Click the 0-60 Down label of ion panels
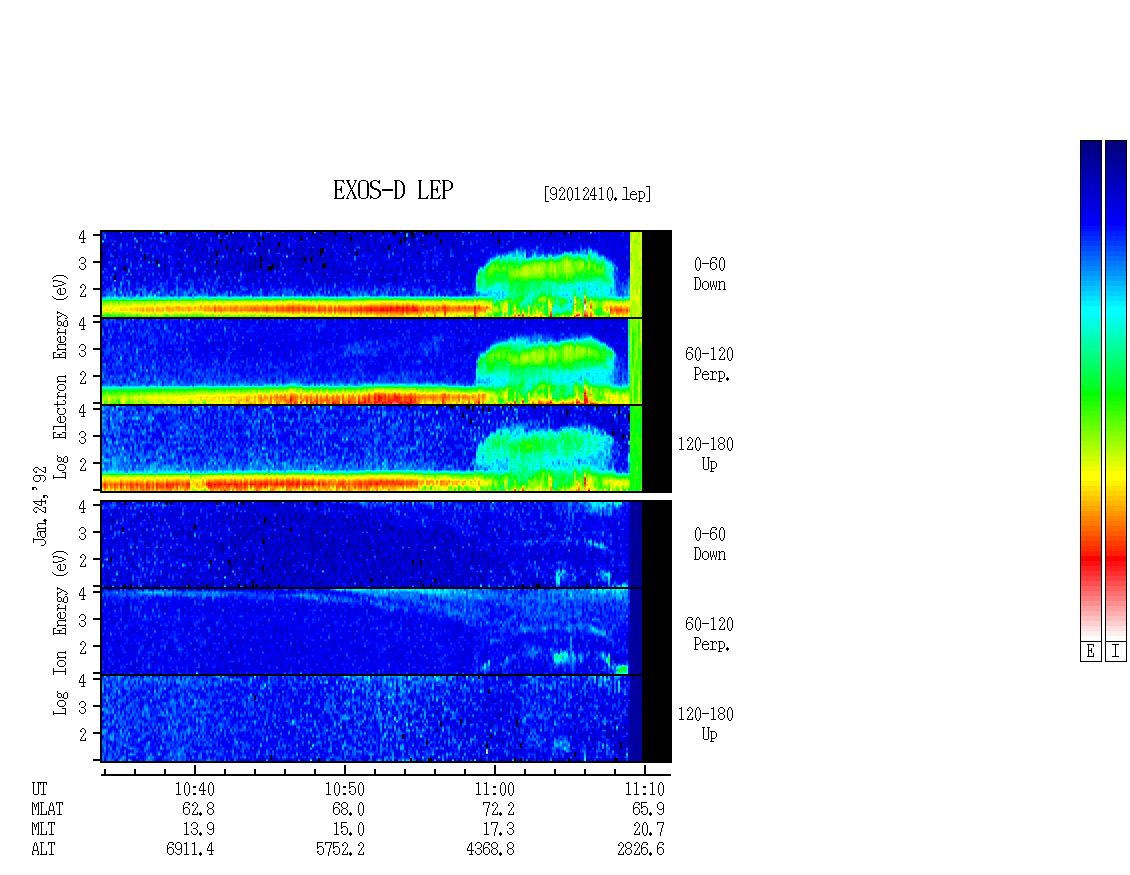 tap(709, 544)
